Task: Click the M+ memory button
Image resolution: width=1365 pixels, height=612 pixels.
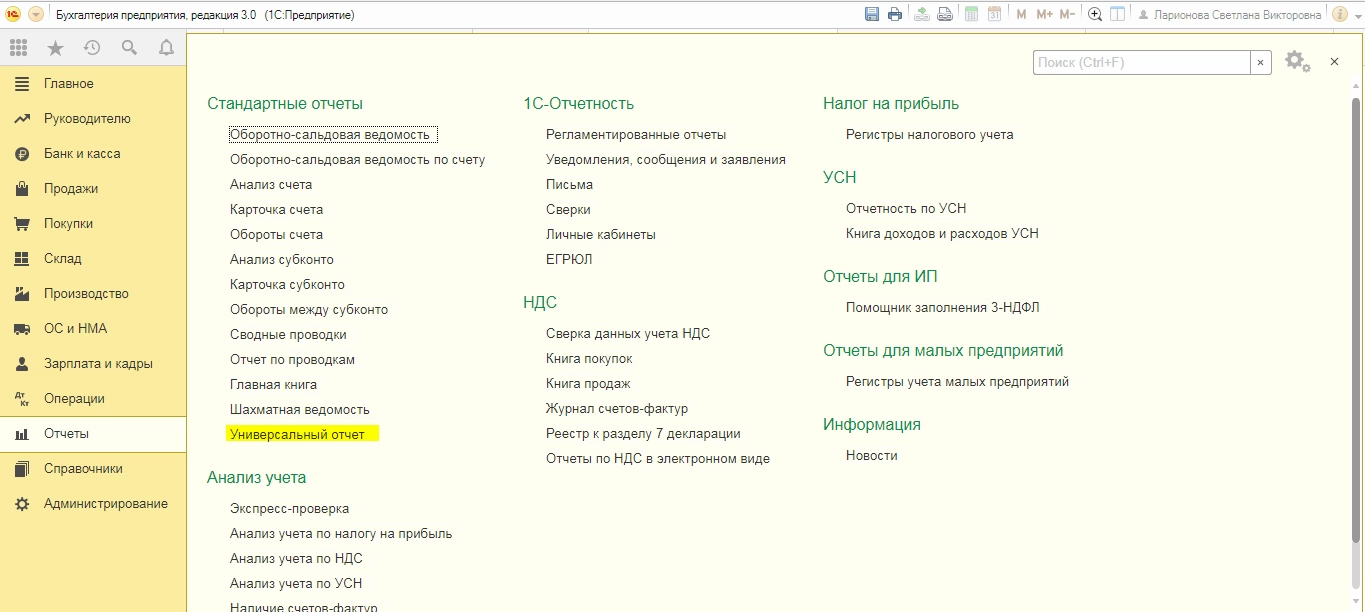Action: [x=1045, y=14]
